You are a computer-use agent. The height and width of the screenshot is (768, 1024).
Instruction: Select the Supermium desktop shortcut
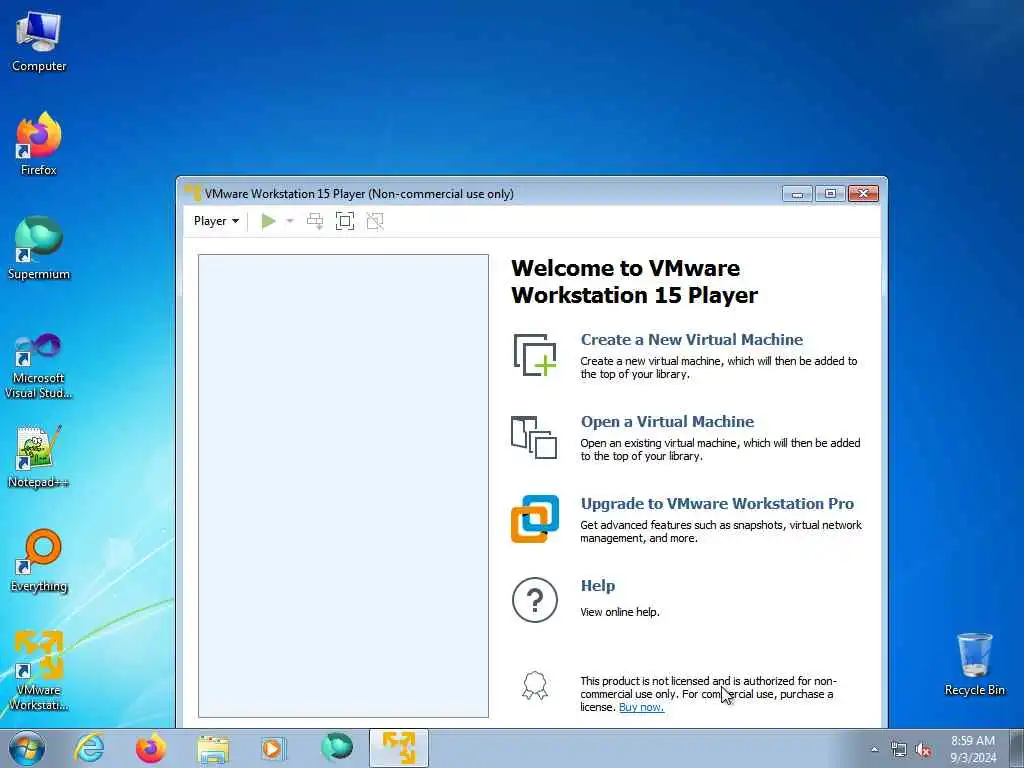[39, 249]
